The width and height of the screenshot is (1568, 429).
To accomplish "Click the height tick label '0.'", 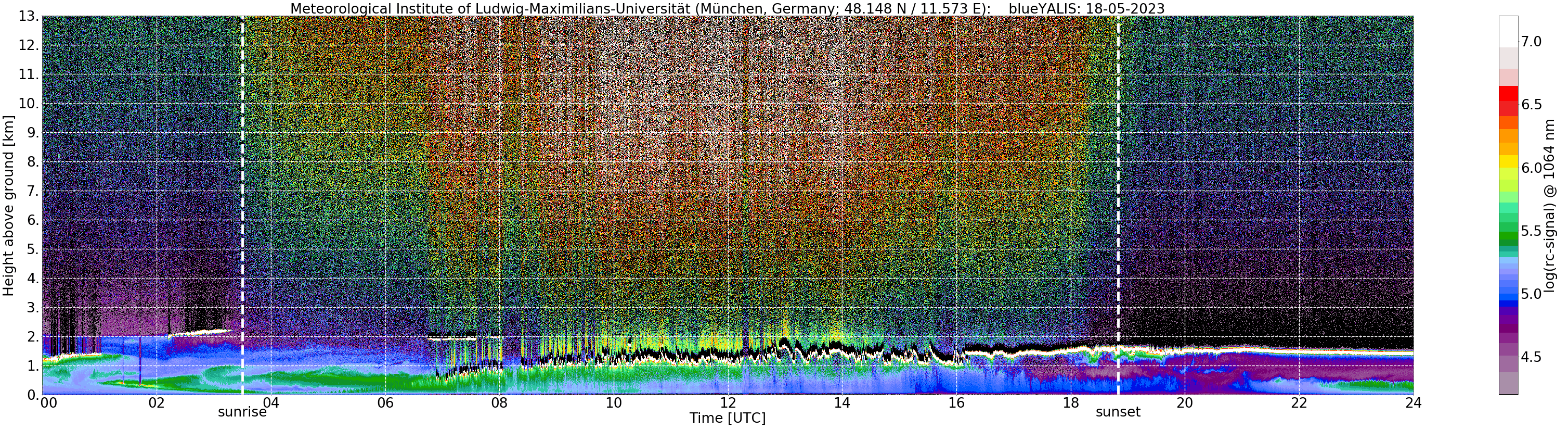I will pos(33,395).
